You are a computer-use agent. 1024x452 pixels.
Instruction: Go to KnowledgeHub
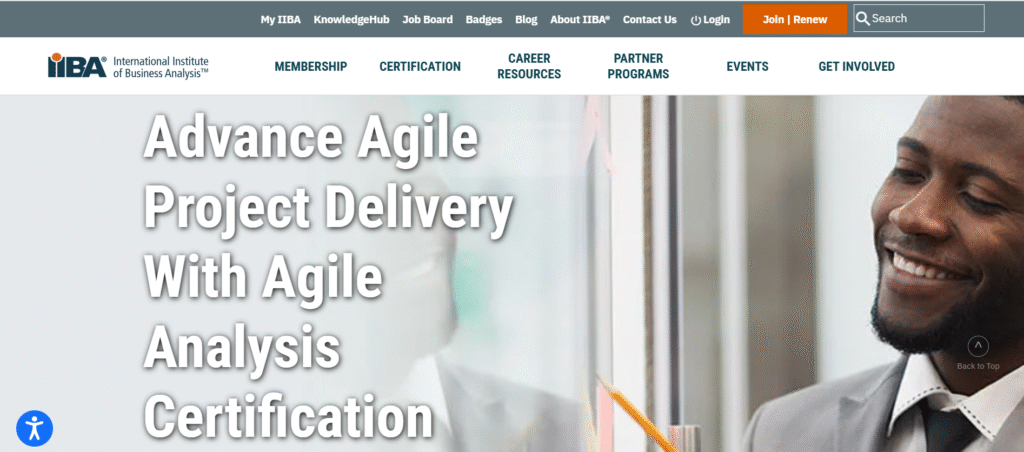351,20
